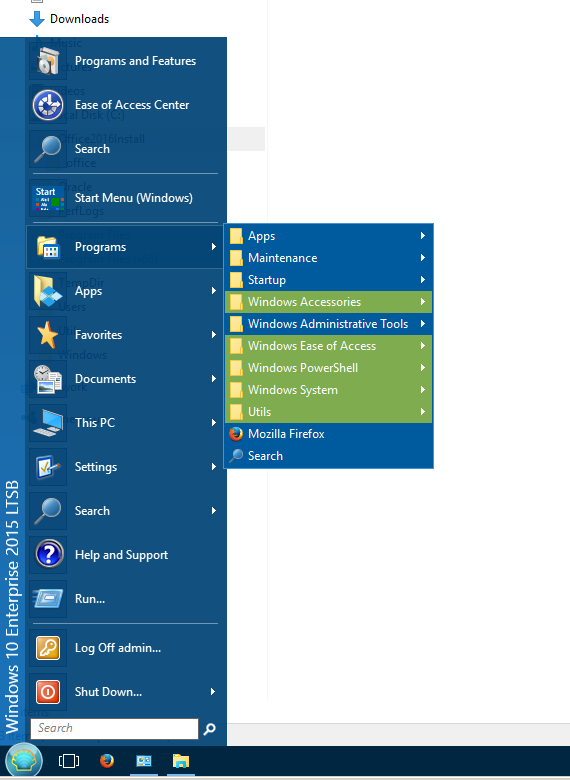Click Help and Support label
The height and width of the screenshot is (780, 570).
tap(121, 555)
